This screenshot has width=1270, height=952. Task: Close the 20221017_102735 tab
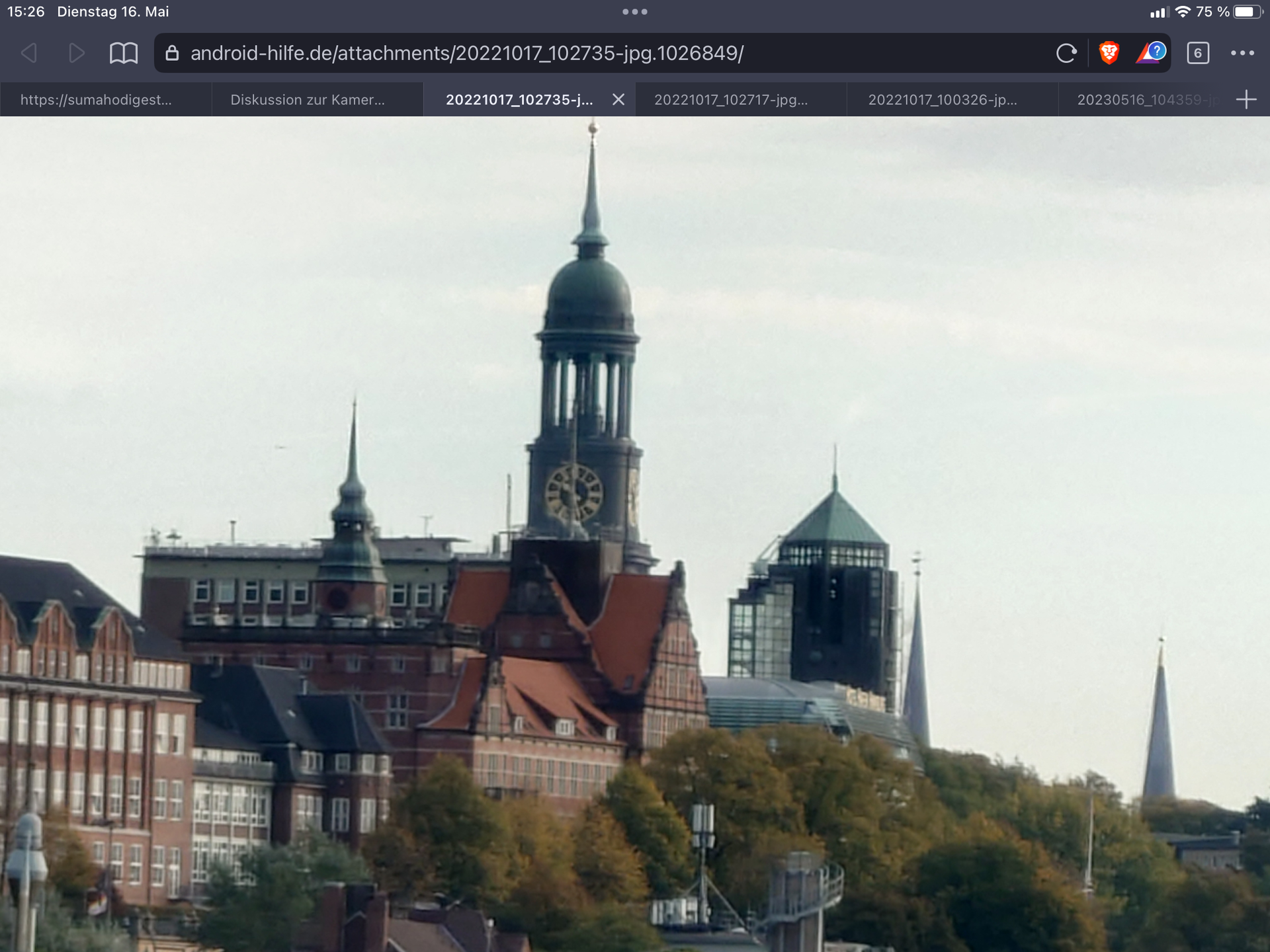618,100
